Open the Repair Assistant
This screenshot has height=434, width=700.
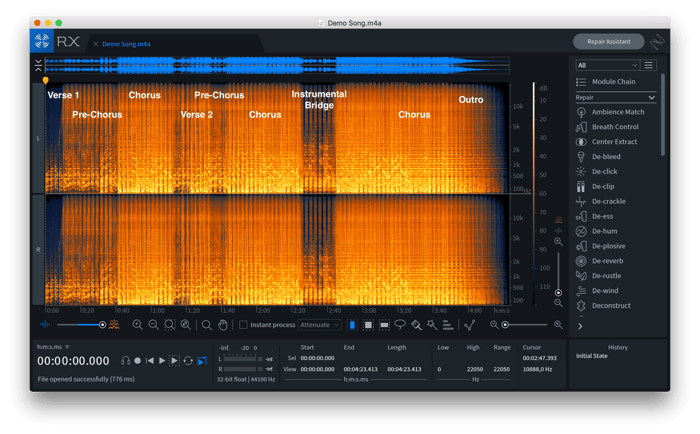point(608,42)
